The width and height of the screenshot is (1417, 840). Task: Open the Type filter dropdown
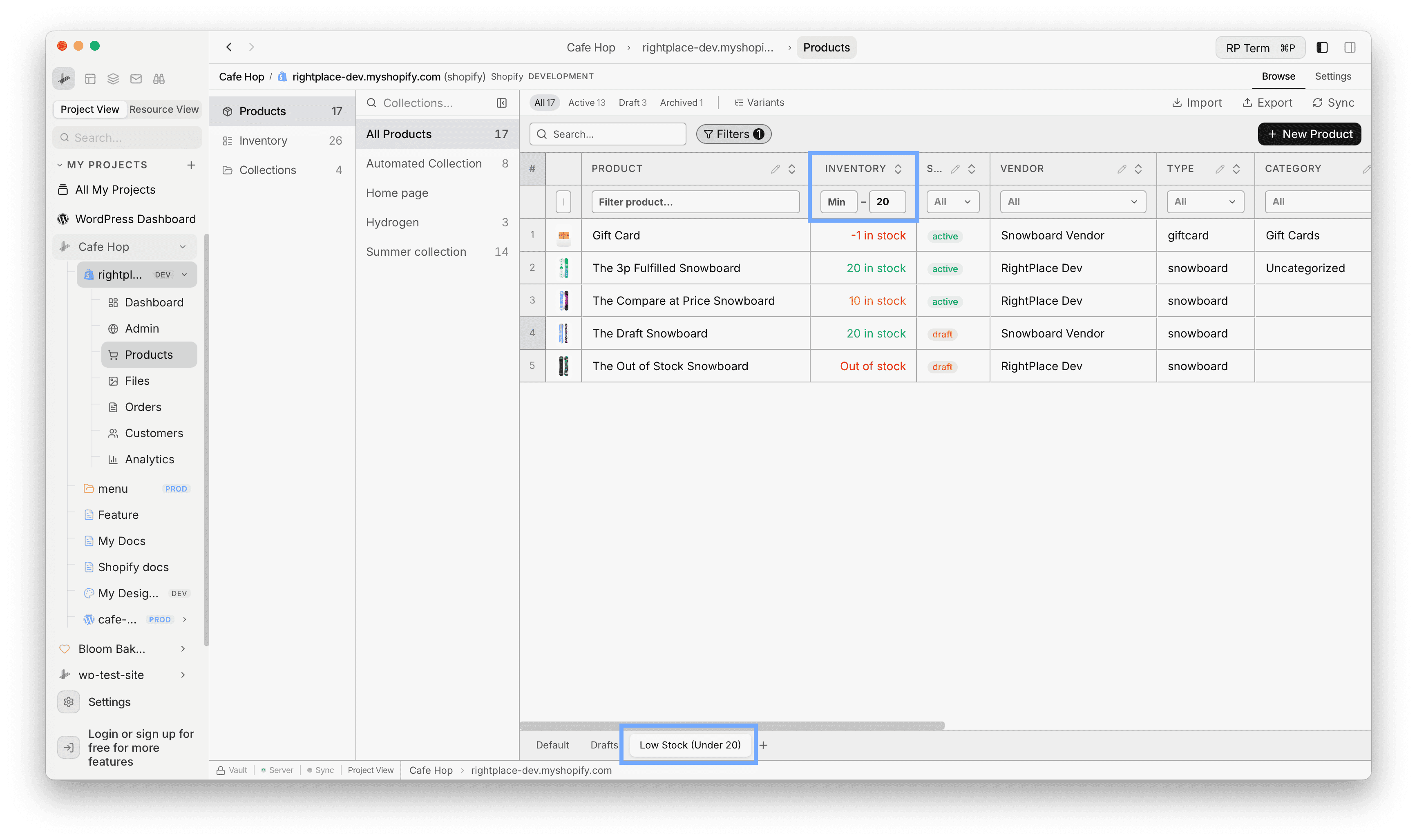click(1205, 201)
